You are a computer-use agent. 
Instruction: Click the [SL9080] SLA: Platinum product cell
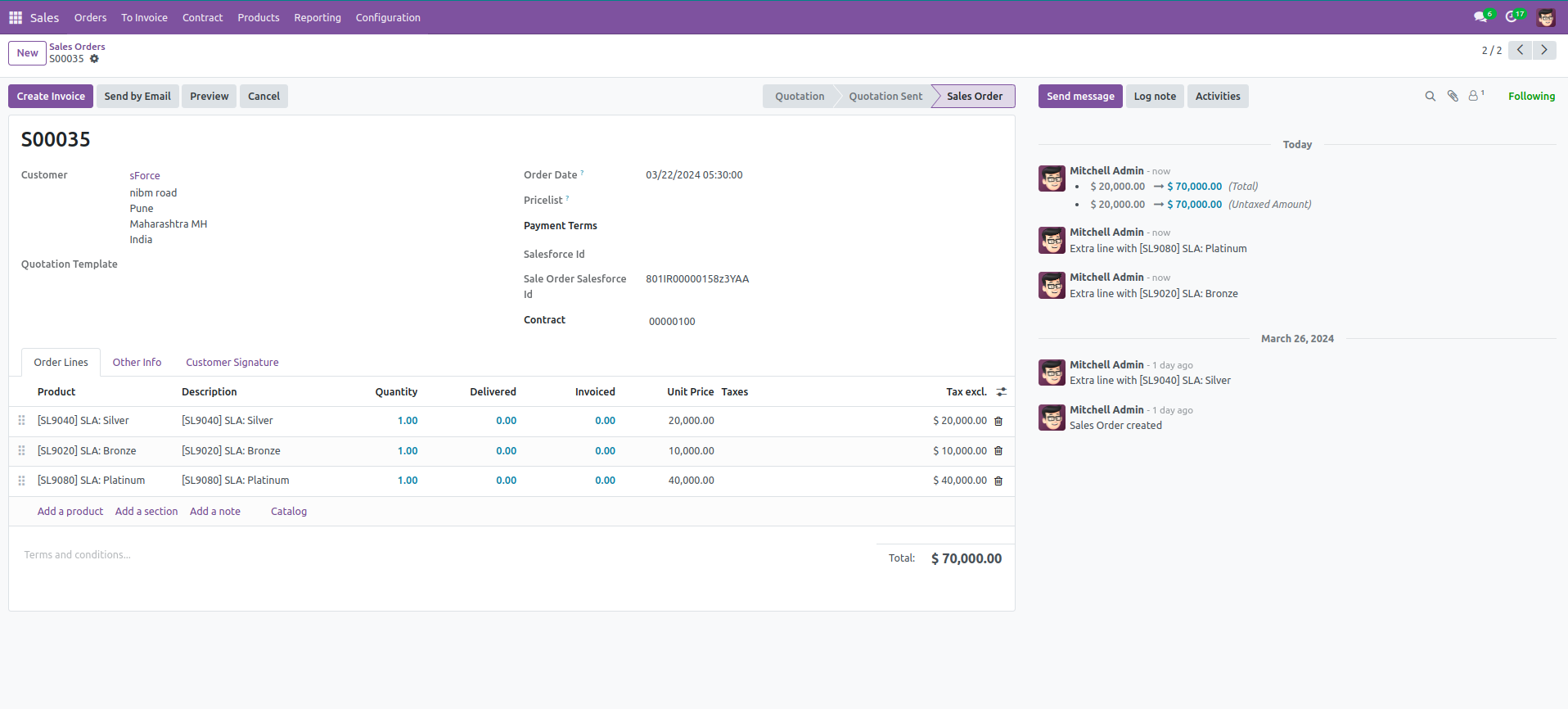click(x=92, y=481)
